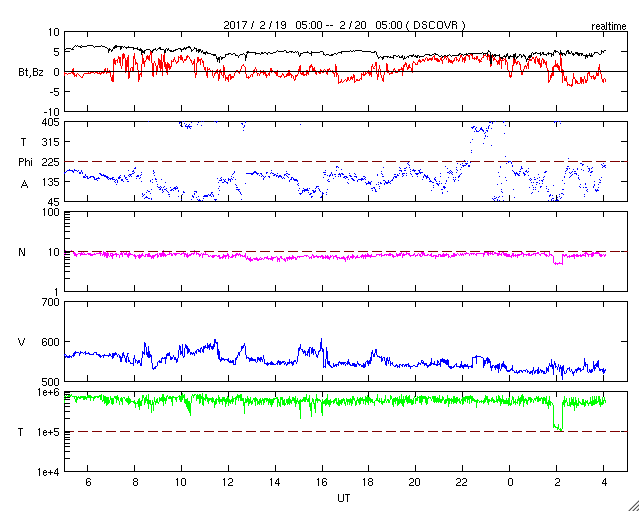Click the '-5' tick on Bt,Bz axis
Screen dimensions: 640x512
tap(54, 92)
